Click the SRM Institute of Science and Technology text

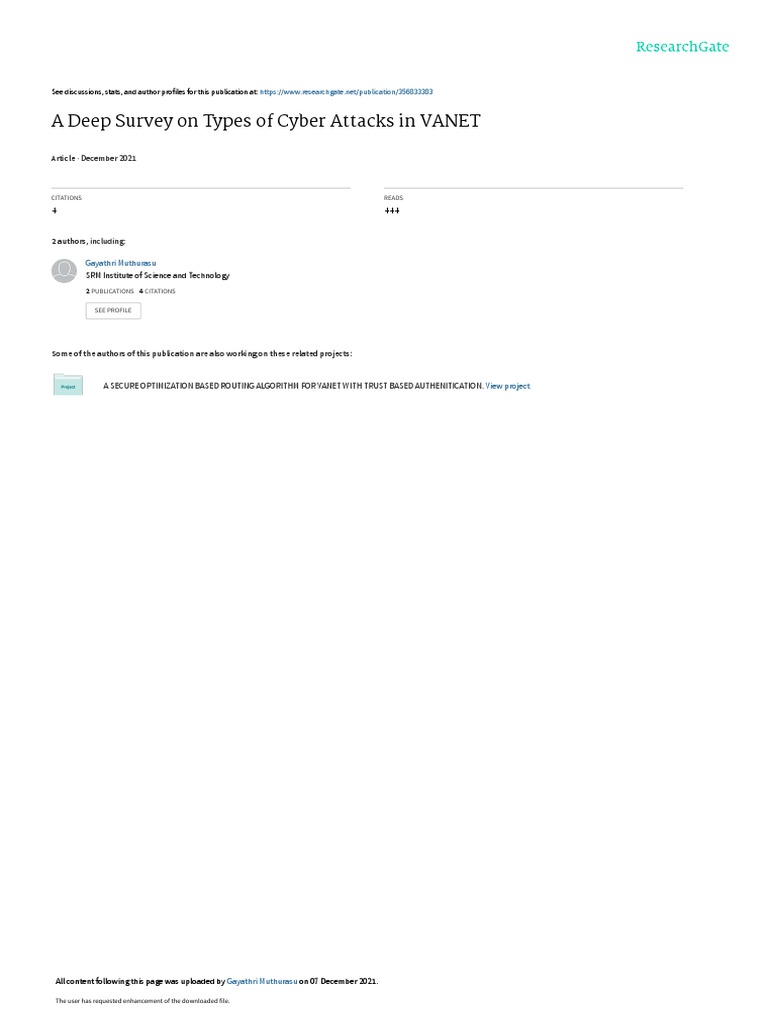157,276
